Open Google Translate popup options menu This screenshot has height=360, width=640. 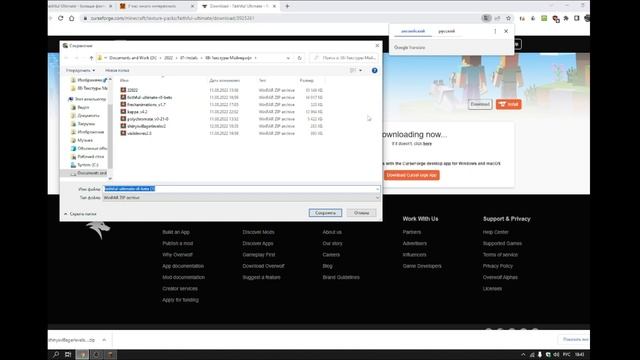coord(495,31)
